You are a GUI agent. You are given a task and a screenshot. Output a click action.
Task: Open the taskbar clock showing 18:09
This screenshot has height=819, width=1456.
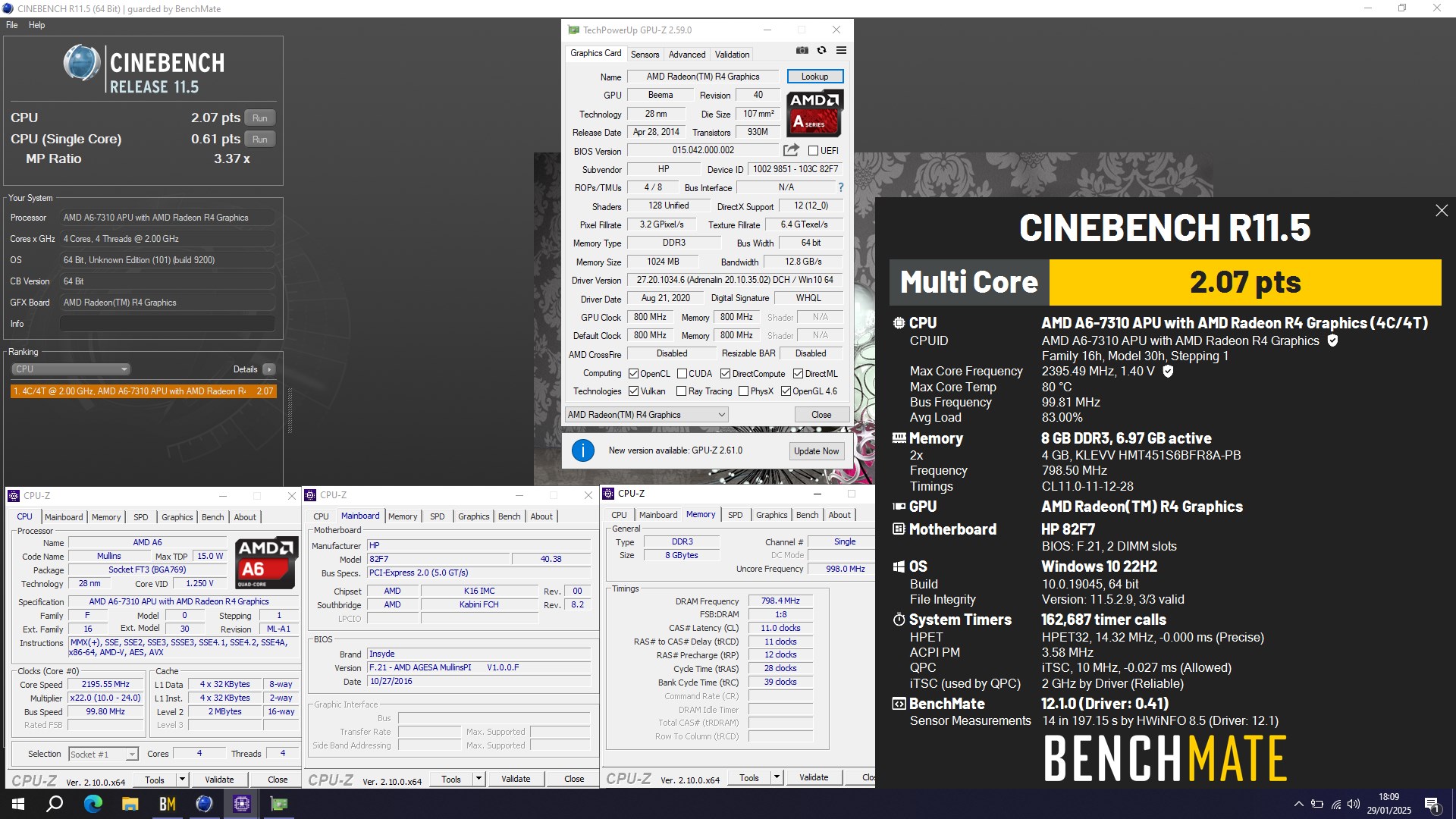click(1389, 804)
